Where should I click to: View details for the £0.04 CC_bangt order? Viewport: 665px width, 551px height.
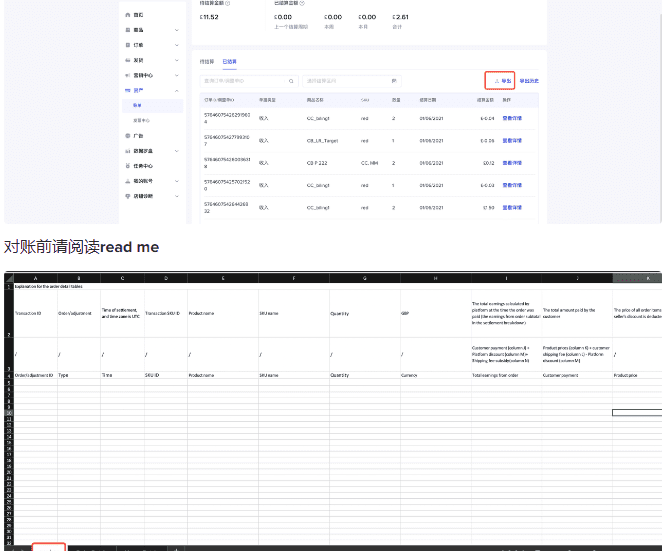pyautogui.click(x=512, y=118)
